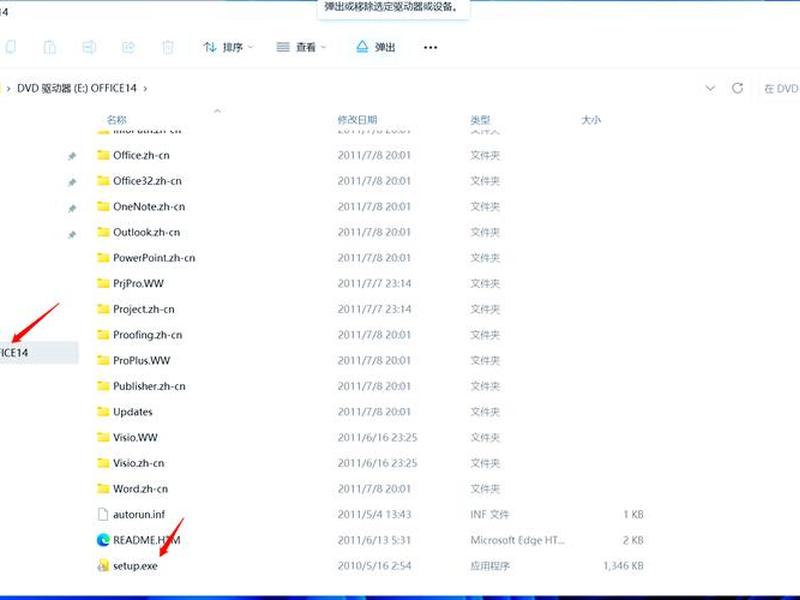Click the 弹出 eject button

click(x=376, y=47)
